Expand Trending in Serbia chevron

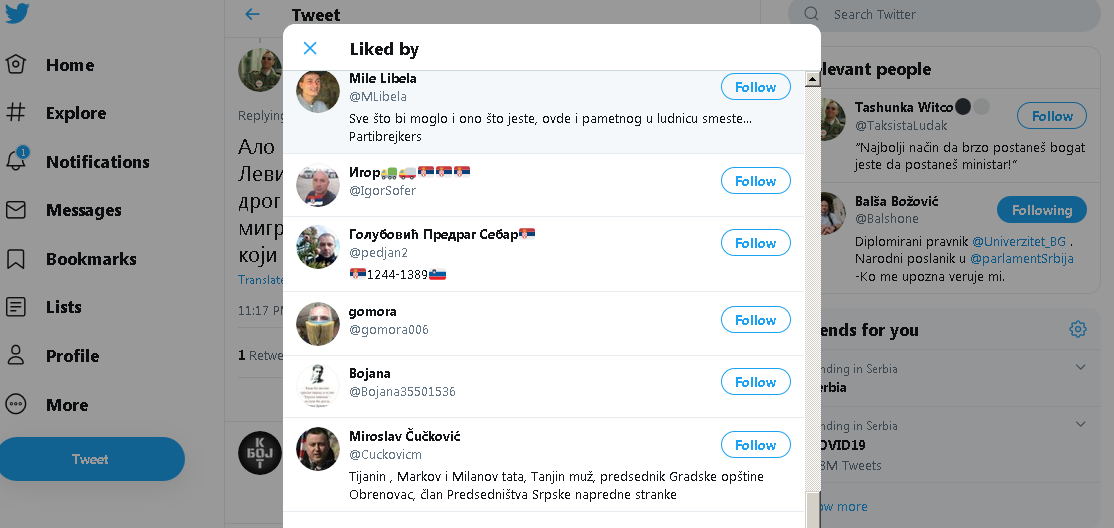pos(1080,368)
